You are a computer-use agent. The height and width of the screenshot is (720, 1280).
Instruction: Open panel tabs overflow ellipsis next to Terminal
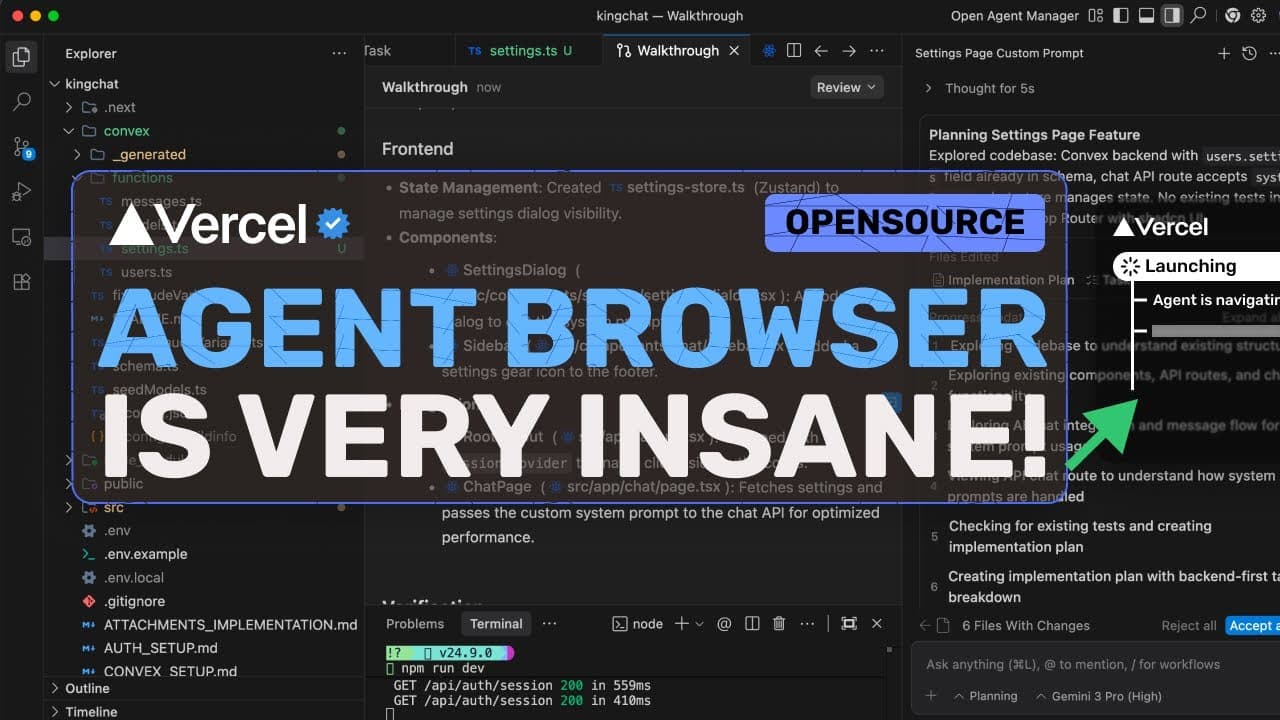point(549,623)
